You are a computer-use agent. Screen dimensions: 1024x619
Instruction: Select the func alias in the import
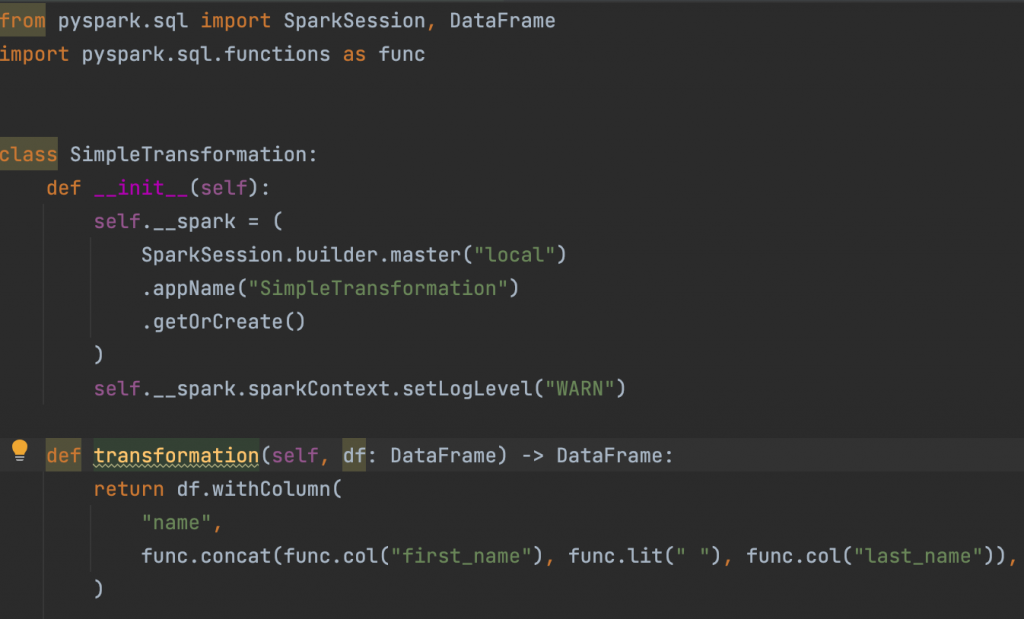pyautogui.click(x=401, y=54)
